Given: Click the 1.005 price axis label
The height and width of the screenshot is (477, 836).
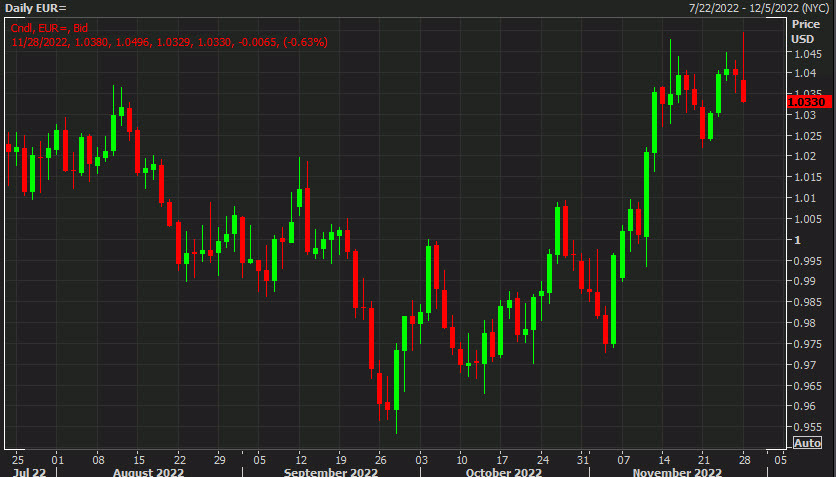Looking at the screenshot, I should [x=808, y=219].
